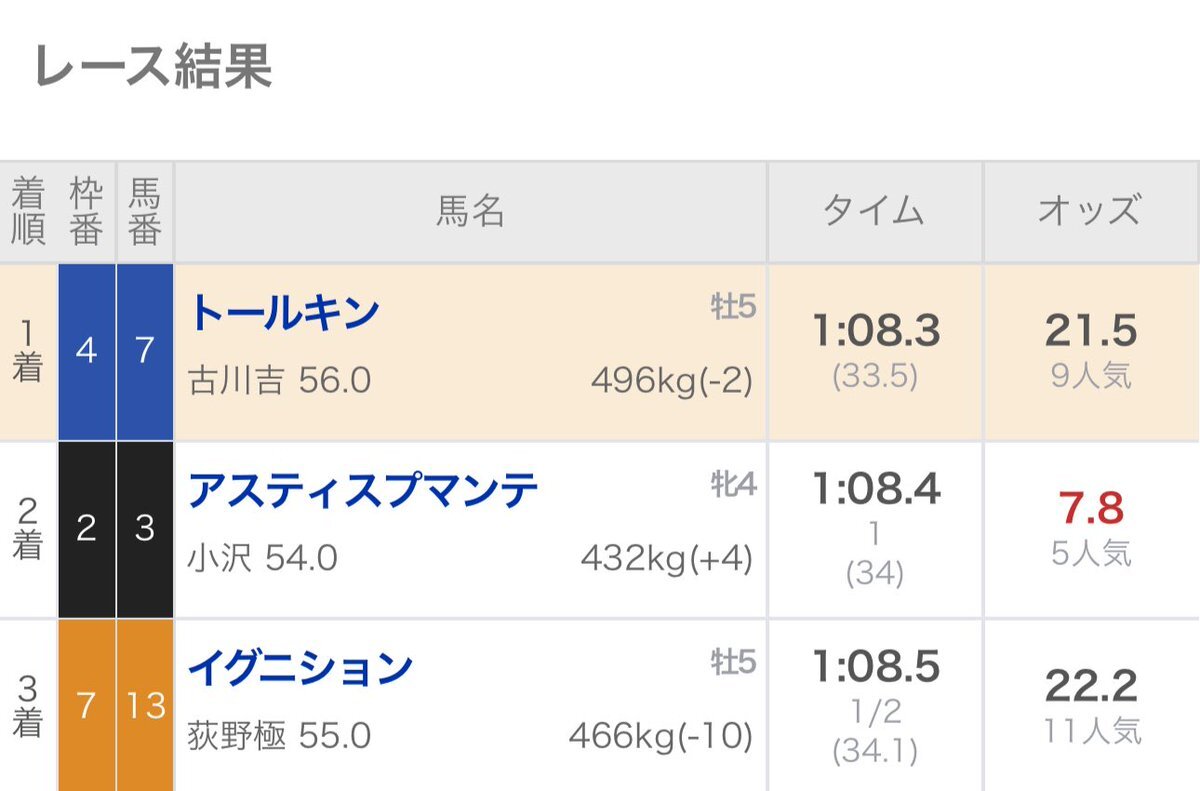Screen dimensions: 1200x791
Task: Select the 着順 column header
Action: click(28, 212)
